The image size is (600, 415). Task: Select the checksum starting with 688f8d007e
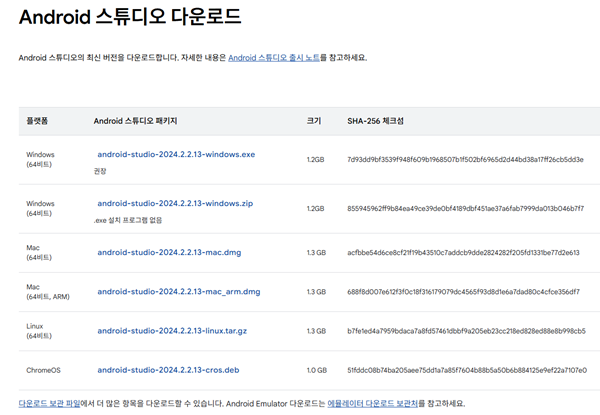463,292
